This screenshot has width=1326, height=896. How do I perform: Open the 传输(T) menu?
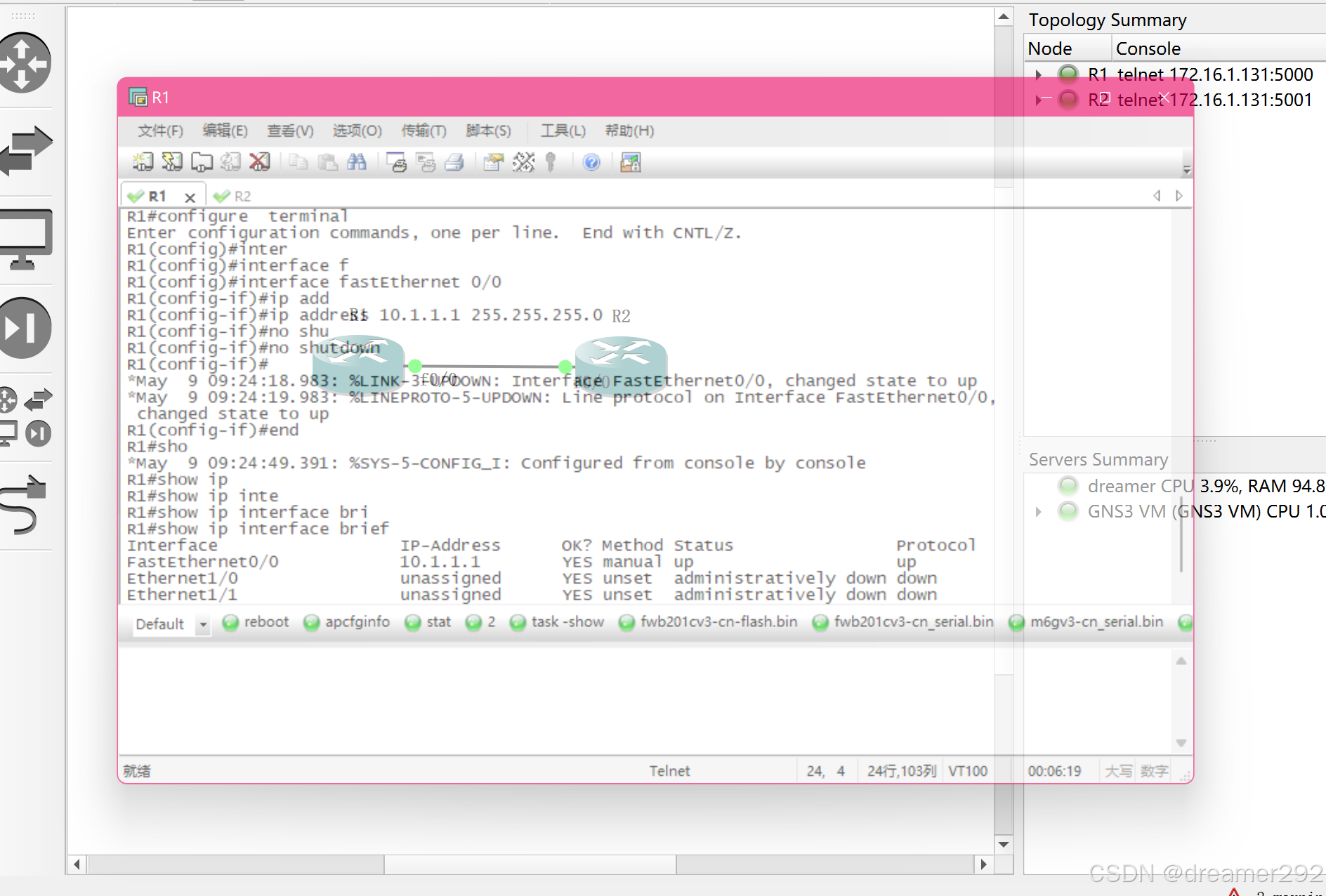pyautogui.click(x=424, y=131)
